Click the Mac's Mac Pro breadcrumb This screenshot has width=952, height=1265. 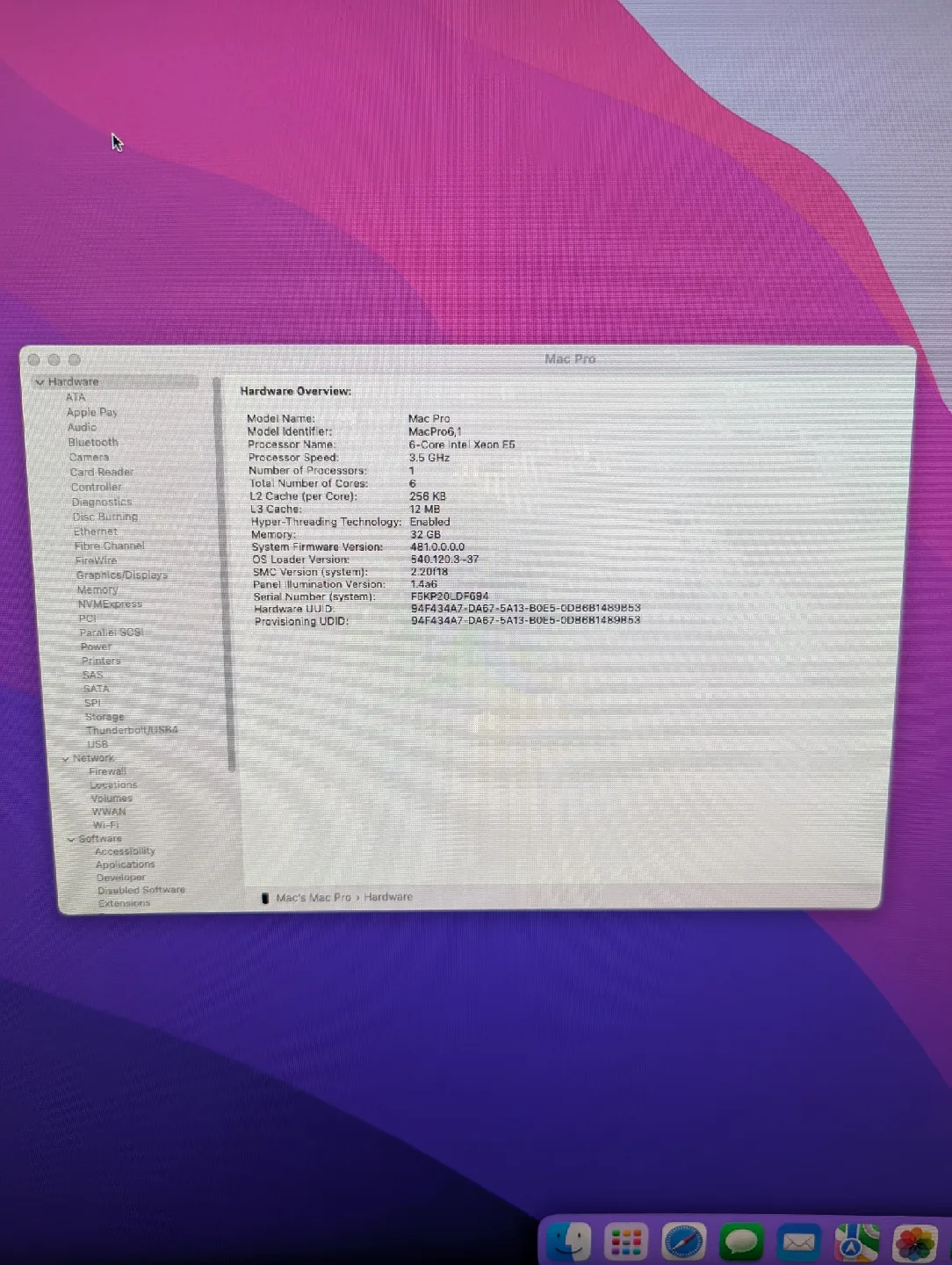point(313,897)
